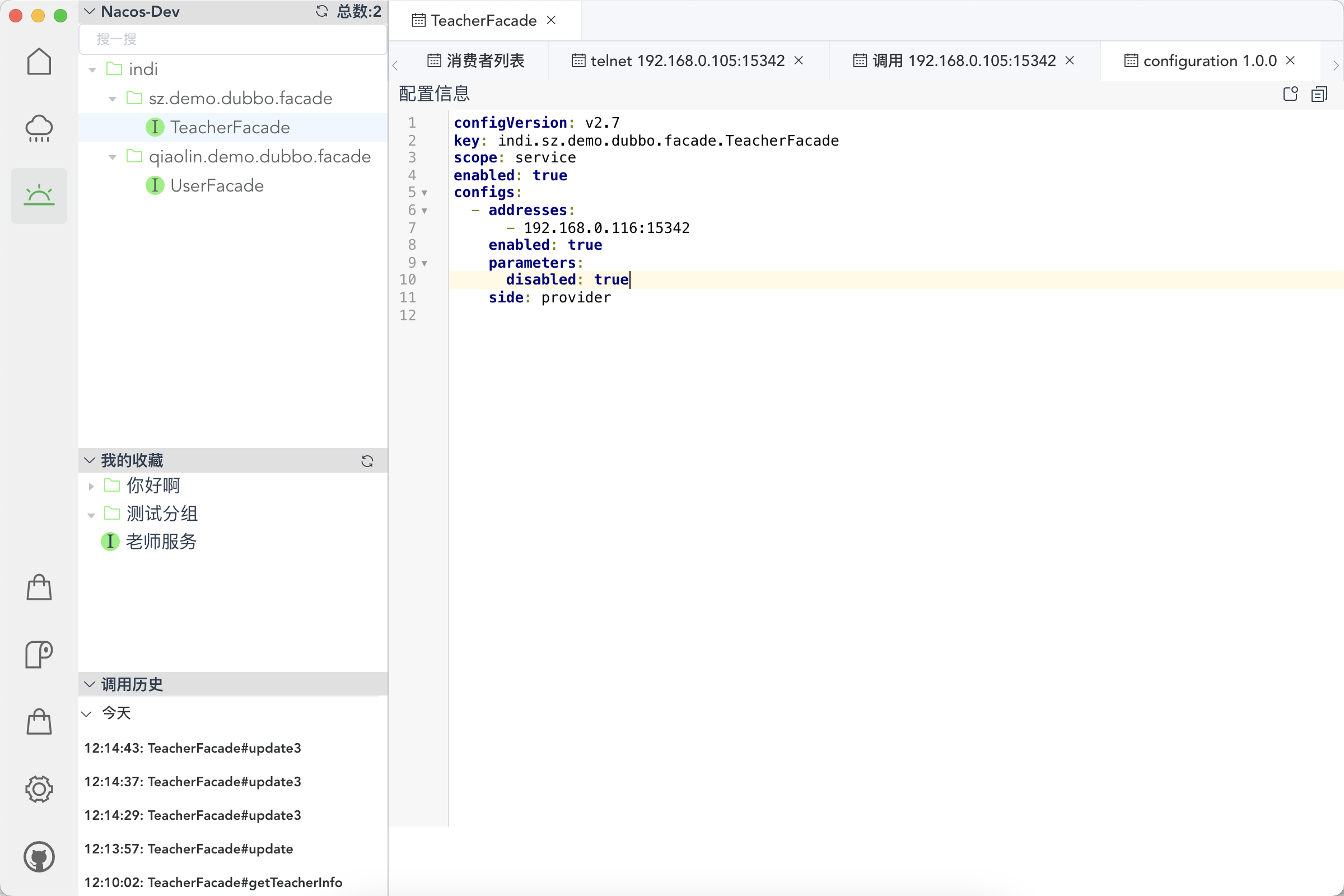The width and height of the screenshot is (1344, 896).
Task: Select UserFacade in the service tree
Action: pyautogui.click(x=217, y=186)
